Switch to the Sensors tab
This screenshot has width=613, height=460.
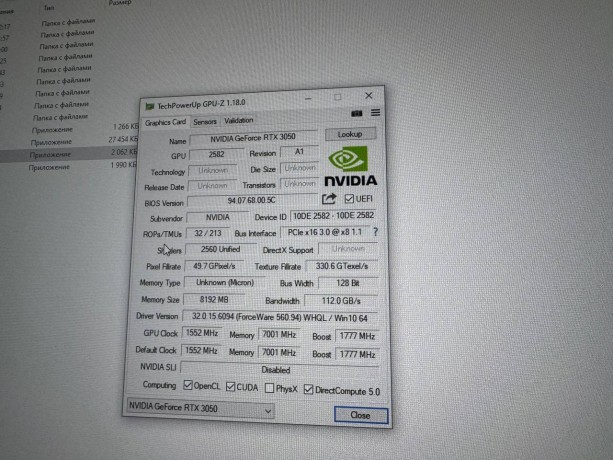[x=205, y=122]
